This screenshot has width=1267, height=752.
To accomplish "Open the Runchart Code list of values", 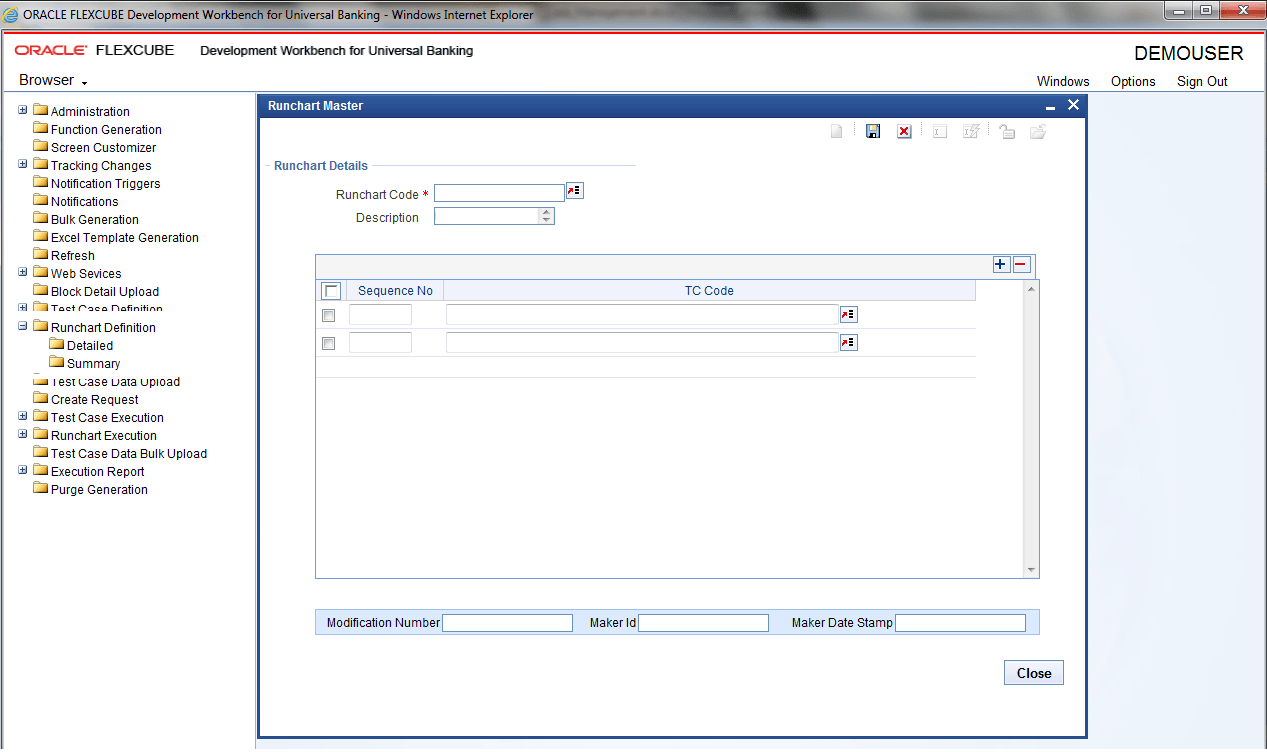I will (x=575, y=191).
